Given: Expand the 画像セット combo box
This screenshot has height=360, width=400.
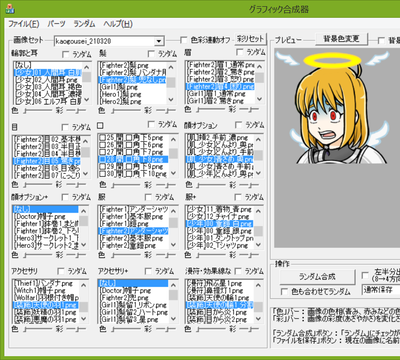Looking at the screenshot, I should coord(159,41).
